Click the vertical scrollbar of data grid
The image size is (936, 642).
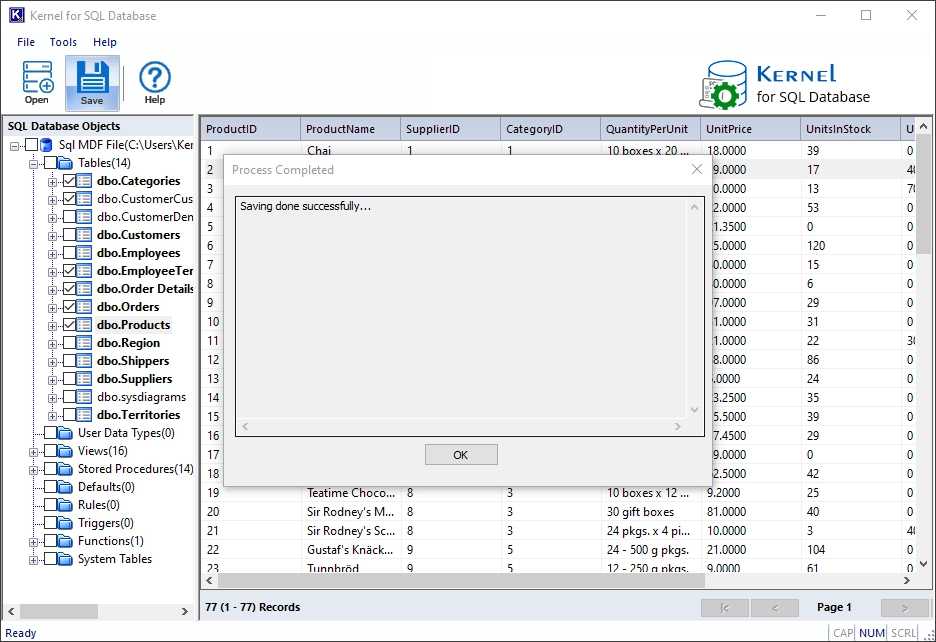point(923,194)
